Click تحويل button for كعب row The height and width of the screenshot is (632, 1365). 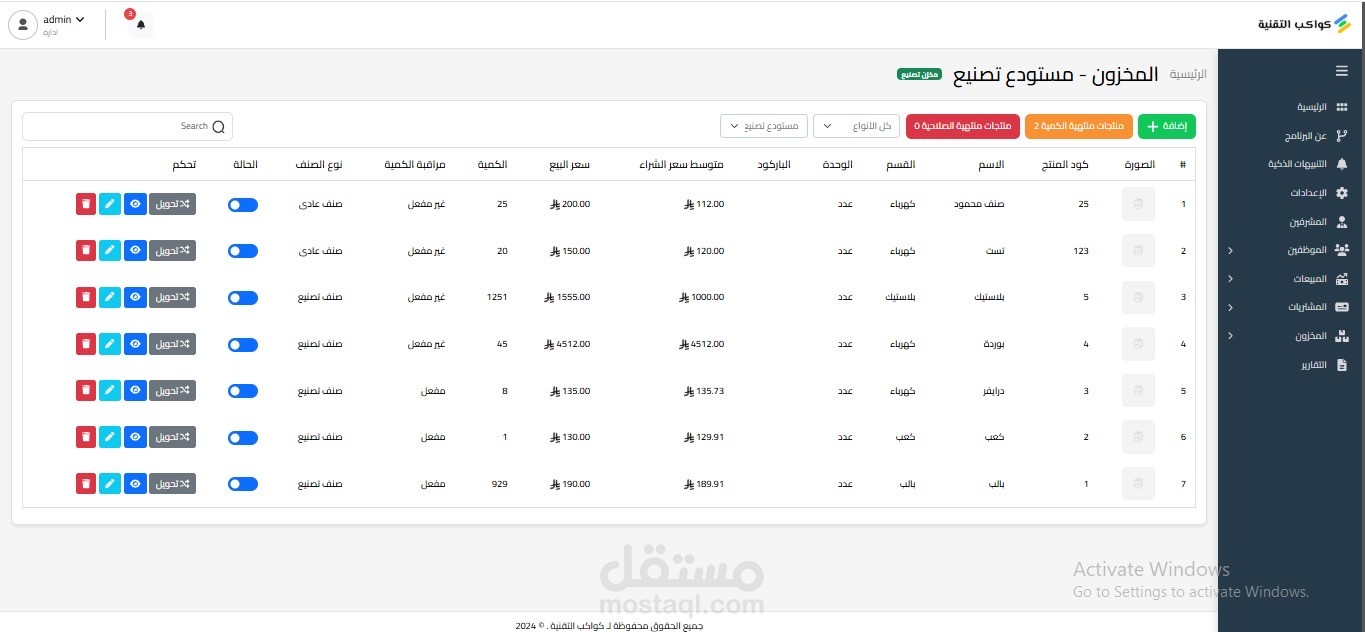tap(173, 437)
